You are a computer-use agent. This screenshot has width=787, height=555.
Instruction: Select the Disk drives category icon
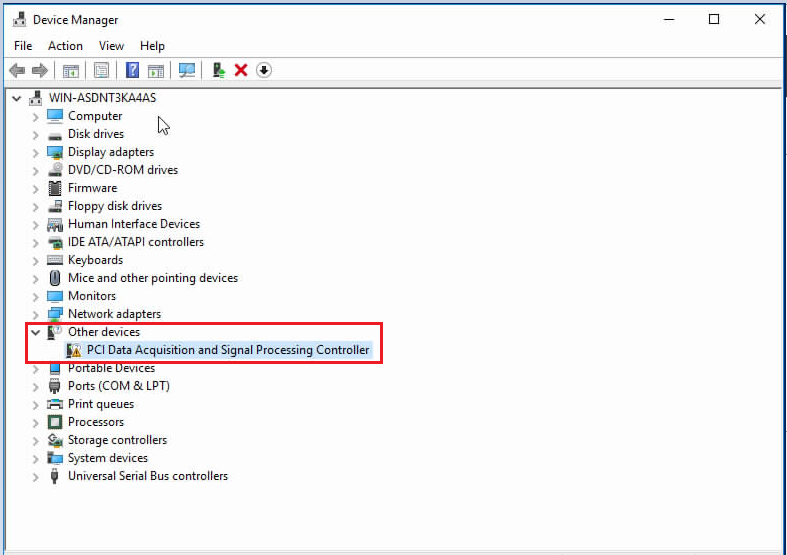55,135
